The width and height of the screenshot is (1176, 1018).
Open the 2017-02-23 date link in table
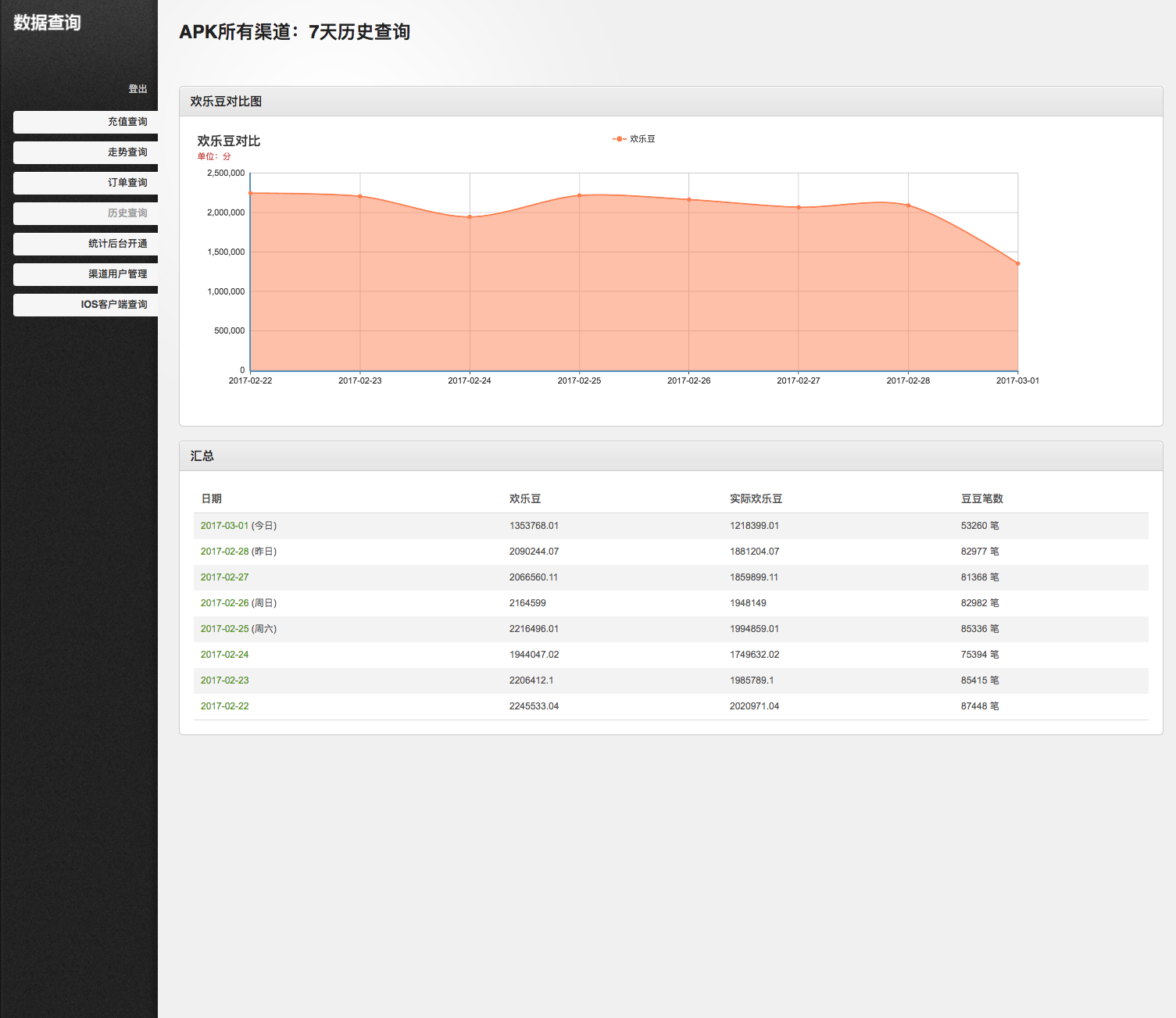click(224, 680)
